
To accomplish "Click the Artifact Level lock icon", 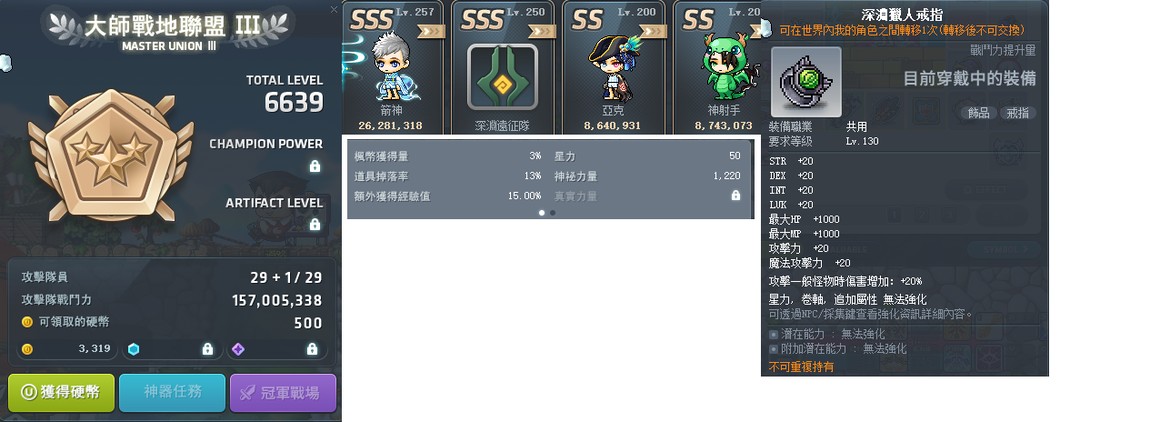I will pyautogui.click(x=315, y=225).
